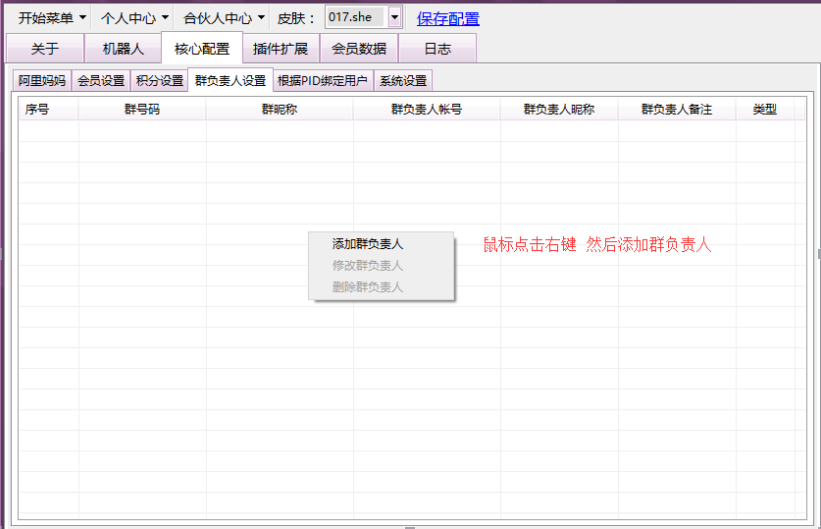Choose 添加群负责人 from context menu
Viewport: 821px width, 529px height.
(367, 243)
